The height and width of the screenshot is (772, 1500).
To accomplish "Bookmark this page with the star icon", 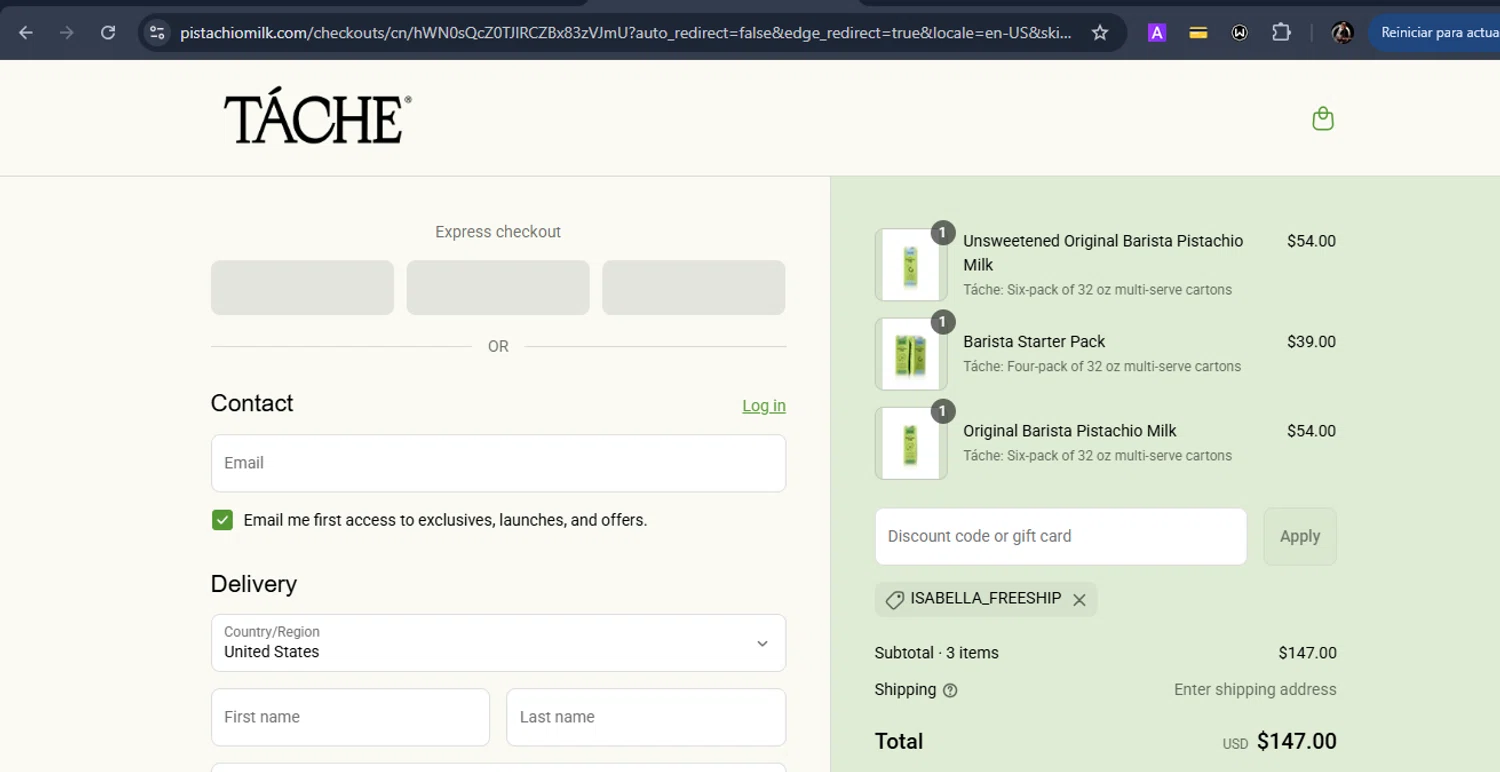I will [x=1100, y=33].
